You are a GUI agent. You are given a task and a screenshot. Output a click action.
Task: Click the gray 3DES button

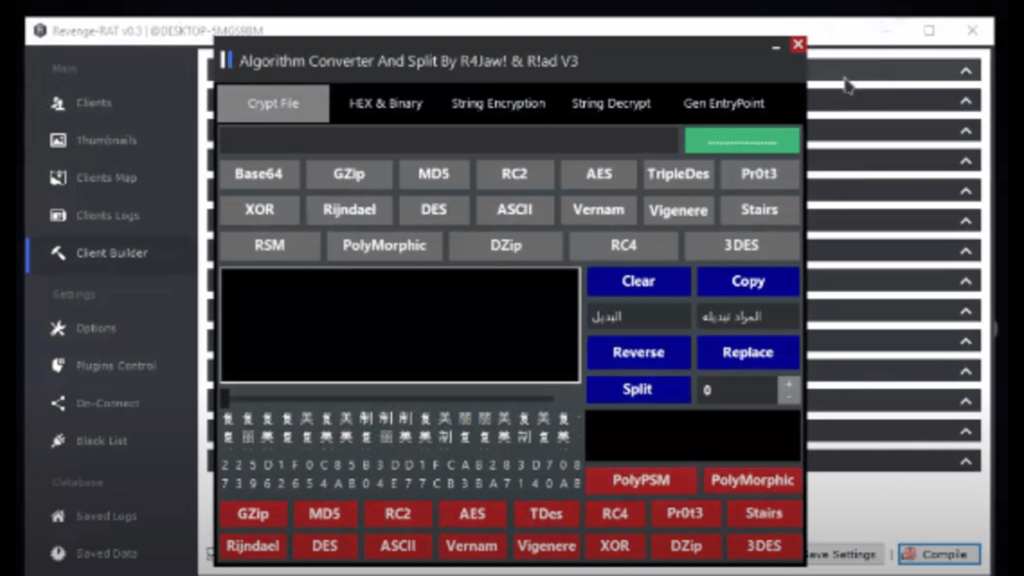[742, 246]
